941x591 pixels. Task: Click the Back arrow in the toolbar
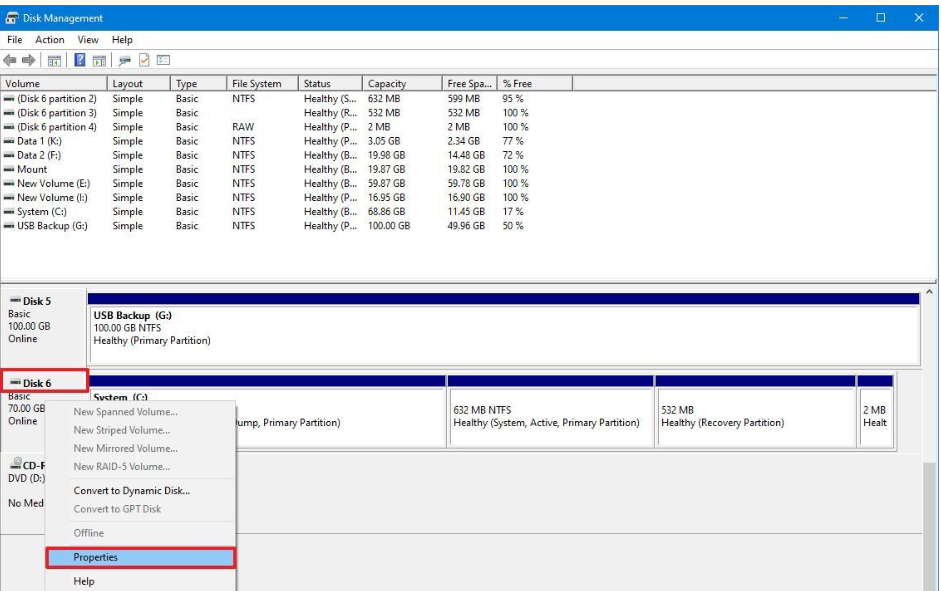click(x=11, y=61)
